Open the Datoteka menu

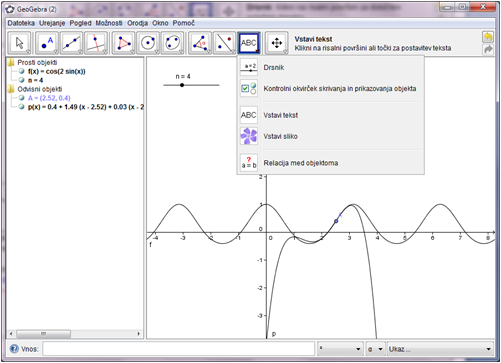pos(21,23)
